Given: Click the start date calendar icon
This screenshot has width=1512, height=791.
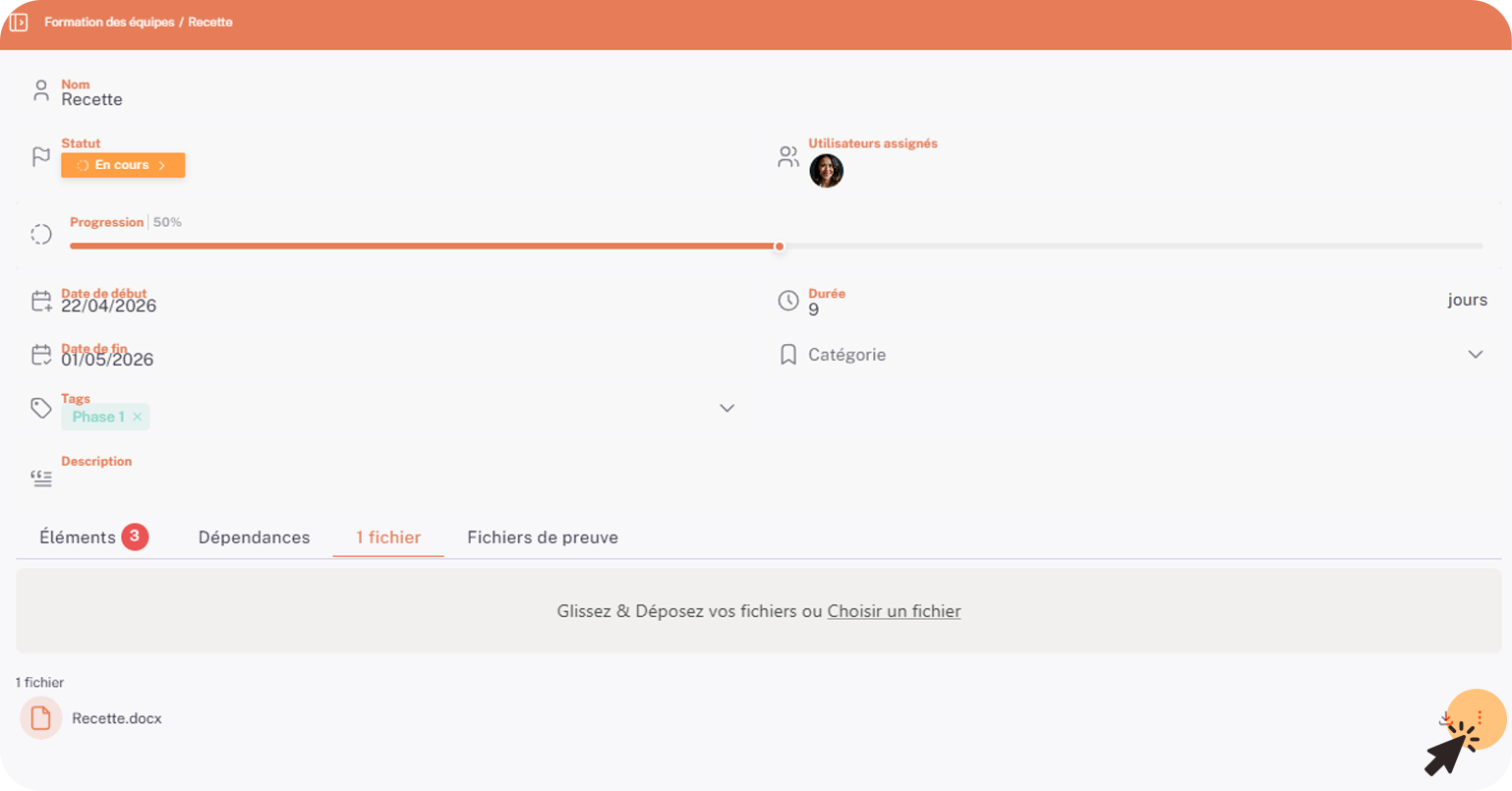Looking at the screenshot, I should pos(40,301).
